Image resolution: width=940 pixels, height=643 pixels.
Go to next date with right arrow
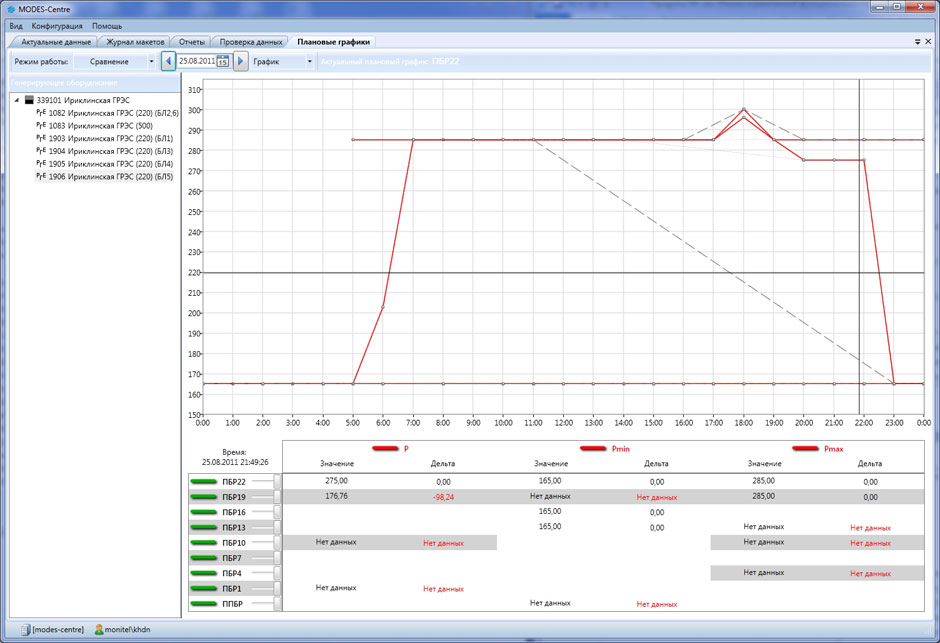tap(240, 61)
